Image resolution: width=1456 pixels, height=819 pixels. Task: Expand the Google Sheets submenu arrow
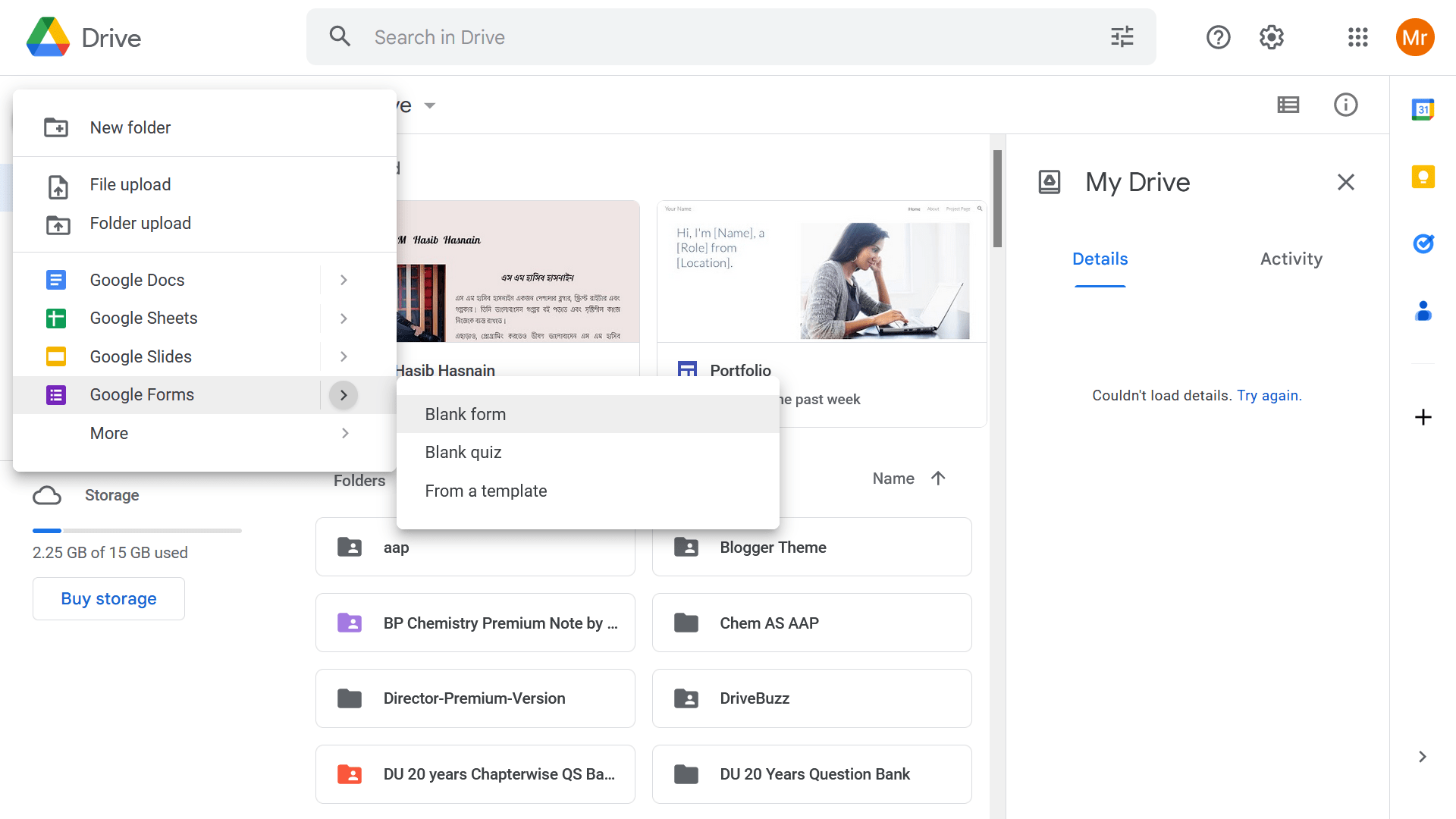[344, 318]
